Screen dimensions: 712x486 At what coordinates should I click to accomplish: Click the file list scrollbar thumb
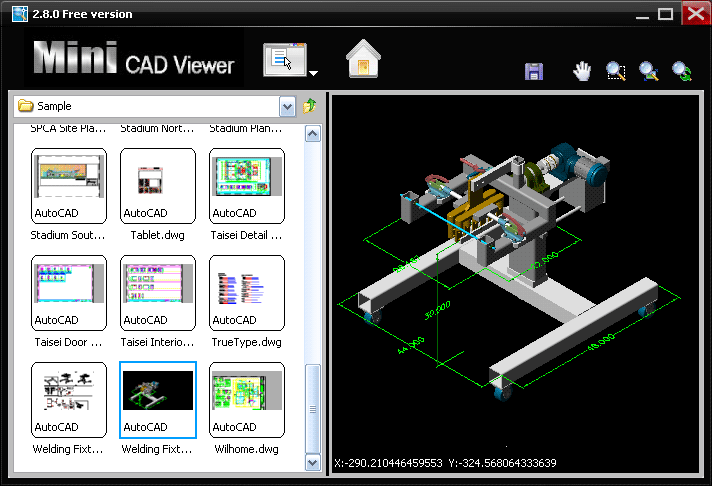pyautogui.click(x=312, y=409)
